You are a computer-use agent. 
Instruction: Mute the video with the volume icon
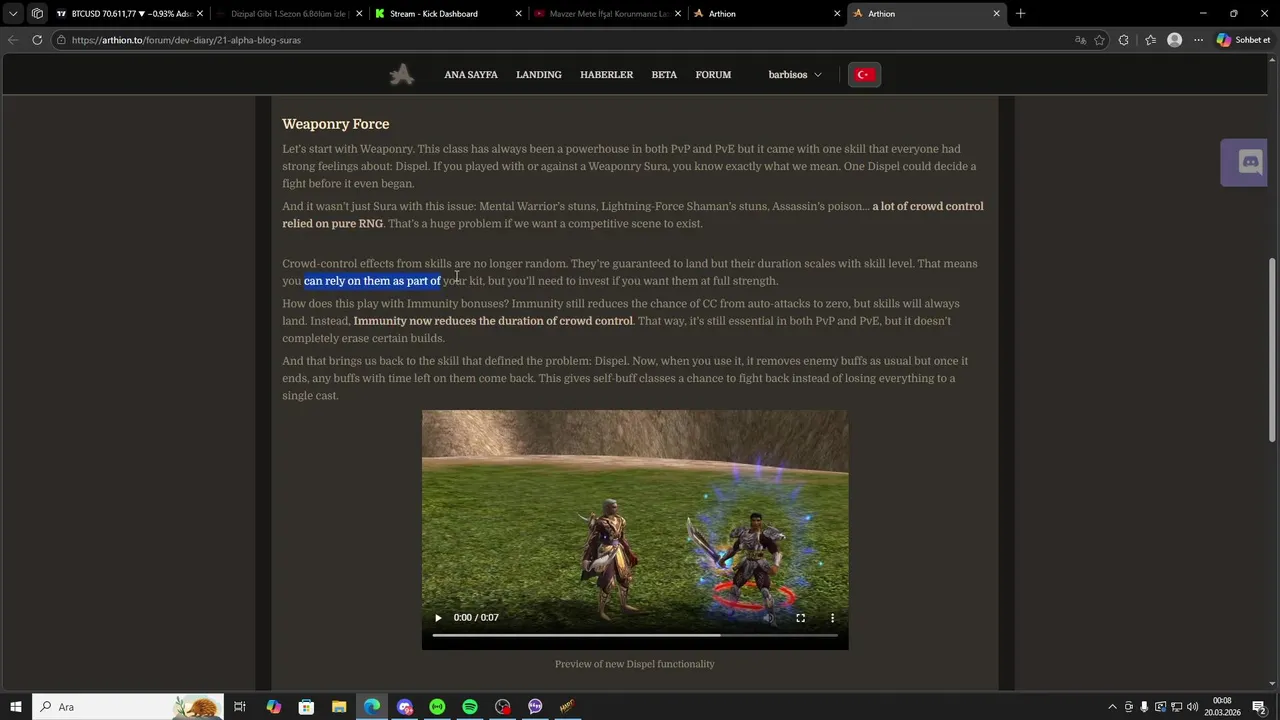[768, 618]
